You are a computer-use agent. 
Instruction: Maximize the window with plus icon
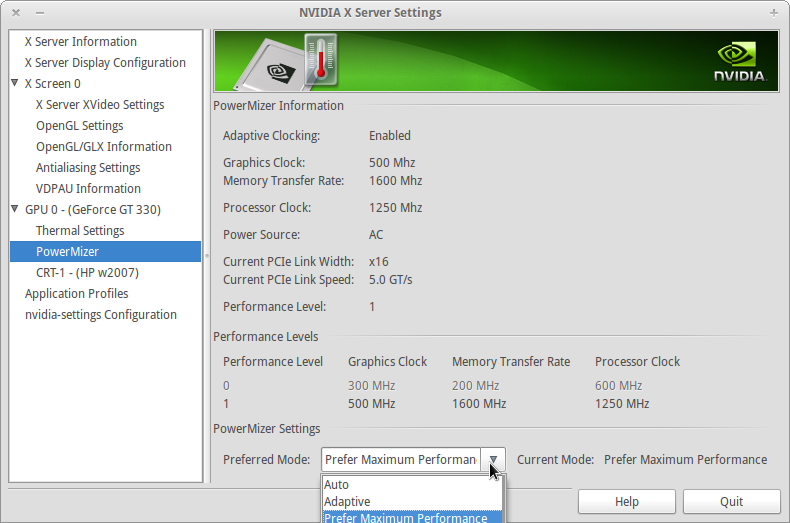point(774,13)
